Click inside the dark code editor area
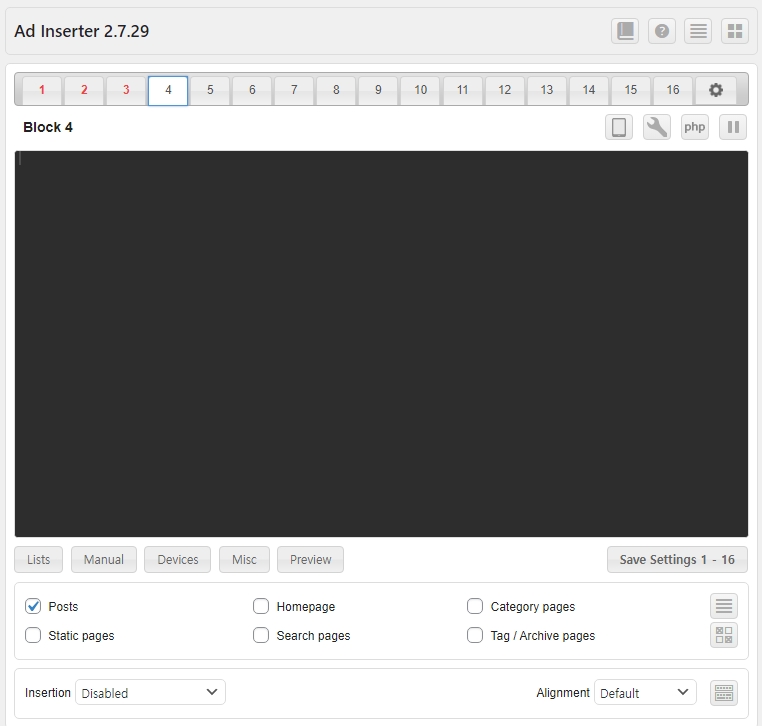This screenshot has height=726, width=762. pos(381,344)
